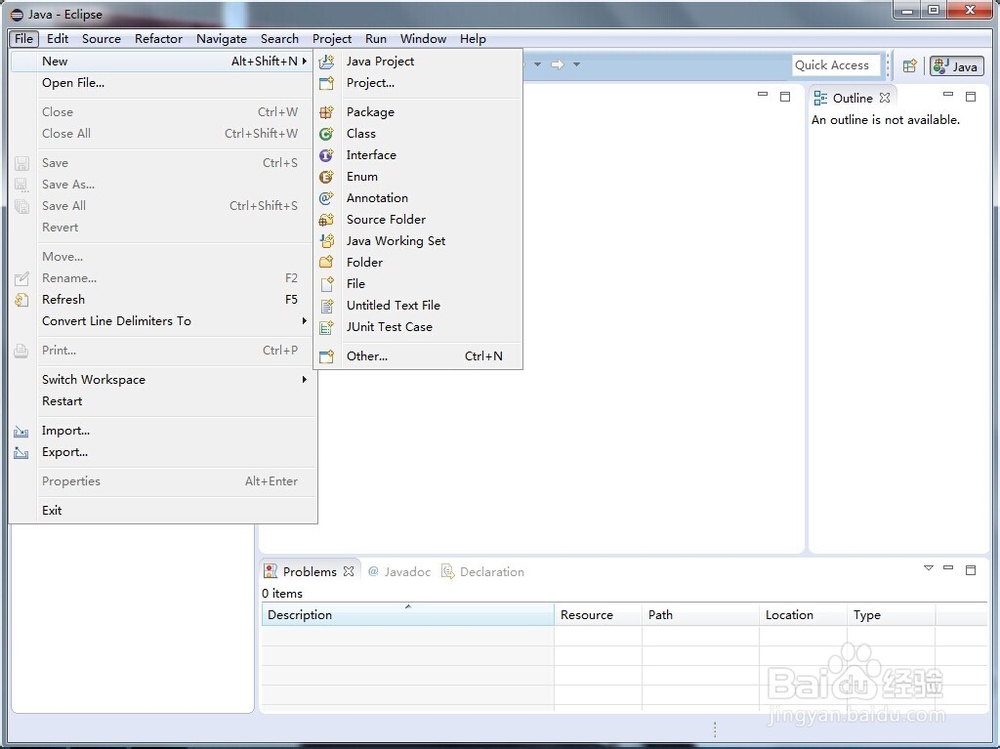Click the Path column header
1000x749 pixels.
(x=700, y=614)
